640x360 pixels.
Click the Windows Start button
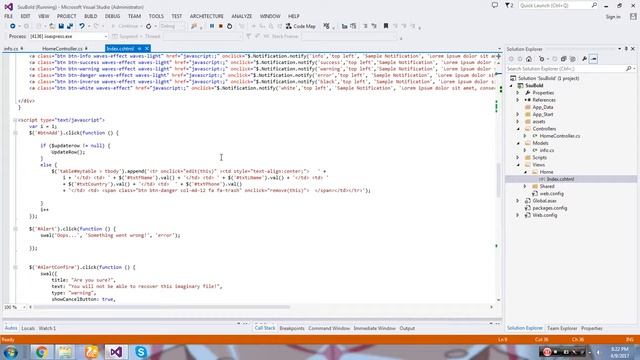pos(11,352)
